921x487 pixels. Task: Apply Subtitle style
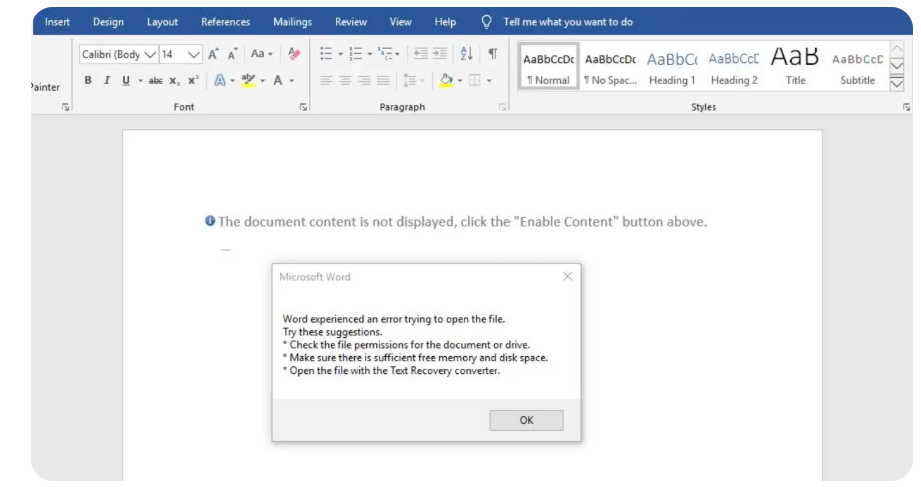click(857, 66)
